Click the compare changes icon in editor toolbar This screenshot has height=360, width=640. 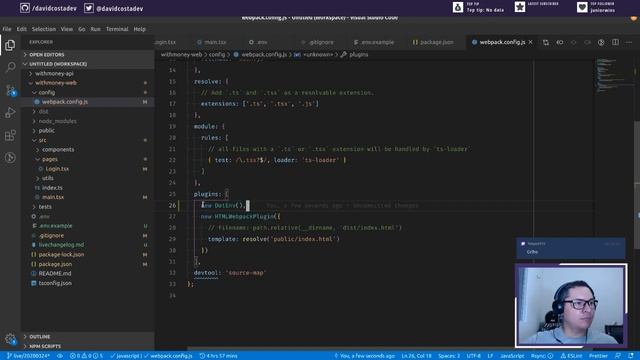coord(546,42)
